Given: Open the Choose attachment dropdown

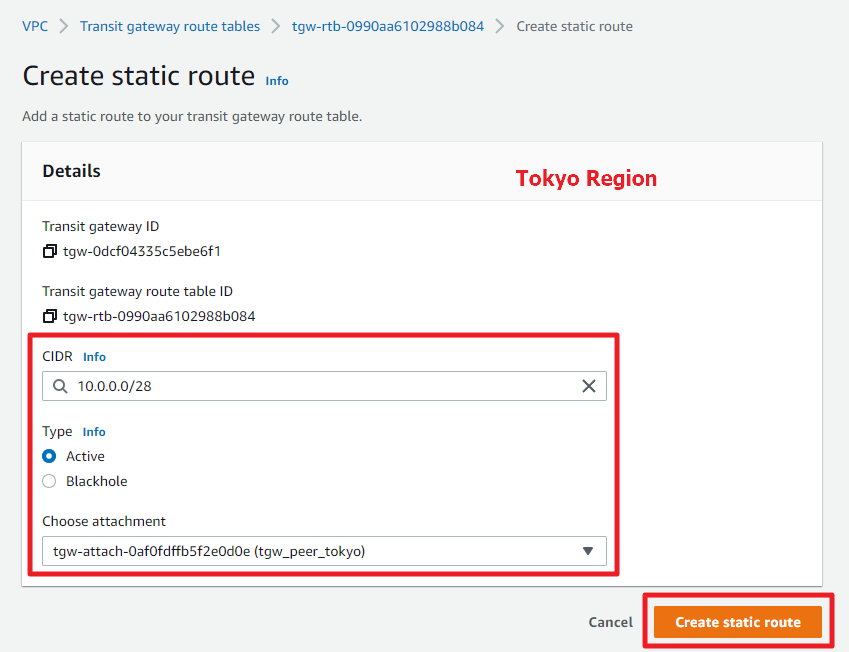Looking at the screenshot, I should tap(324, 551).
